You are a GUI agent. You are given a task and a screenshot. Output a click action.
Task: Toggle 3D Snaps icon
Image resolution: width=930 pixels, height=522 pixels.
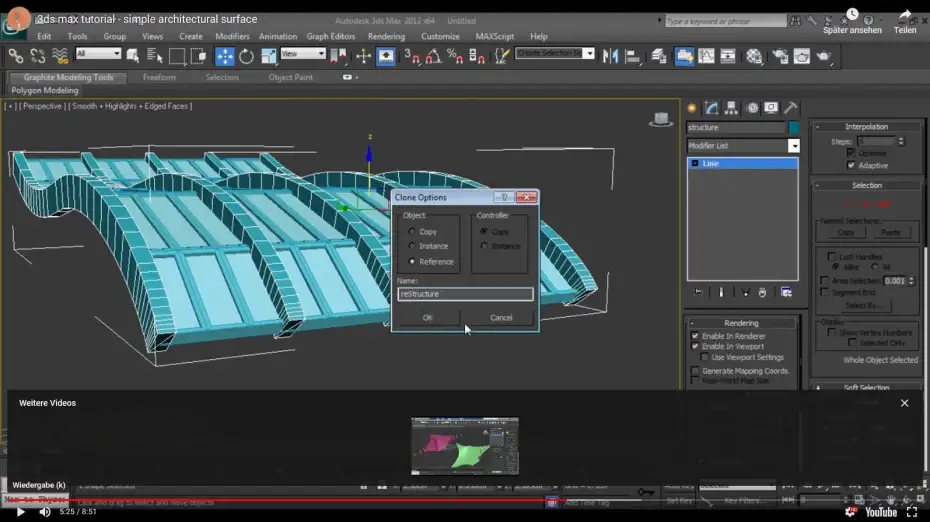412,56
